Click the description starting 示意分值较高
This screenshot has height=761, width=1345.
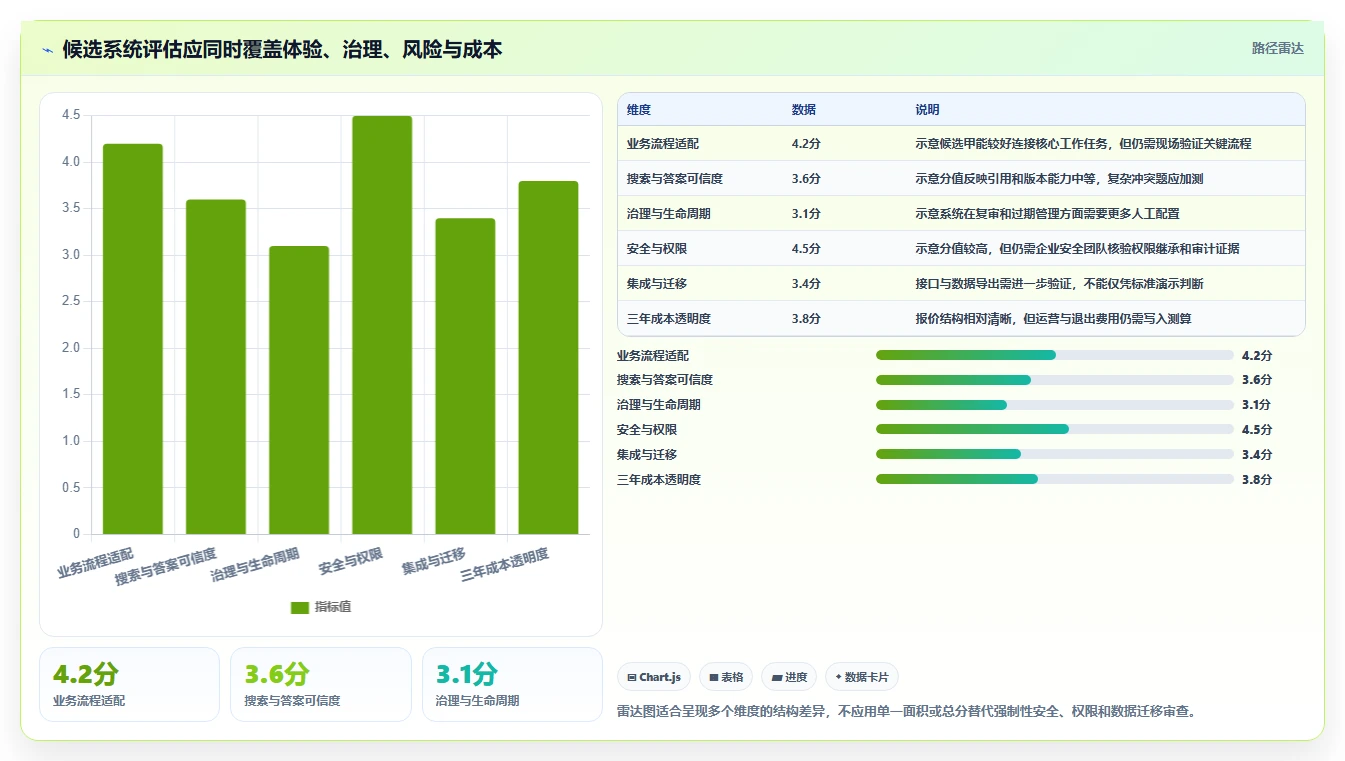(x=1077, y=249)
